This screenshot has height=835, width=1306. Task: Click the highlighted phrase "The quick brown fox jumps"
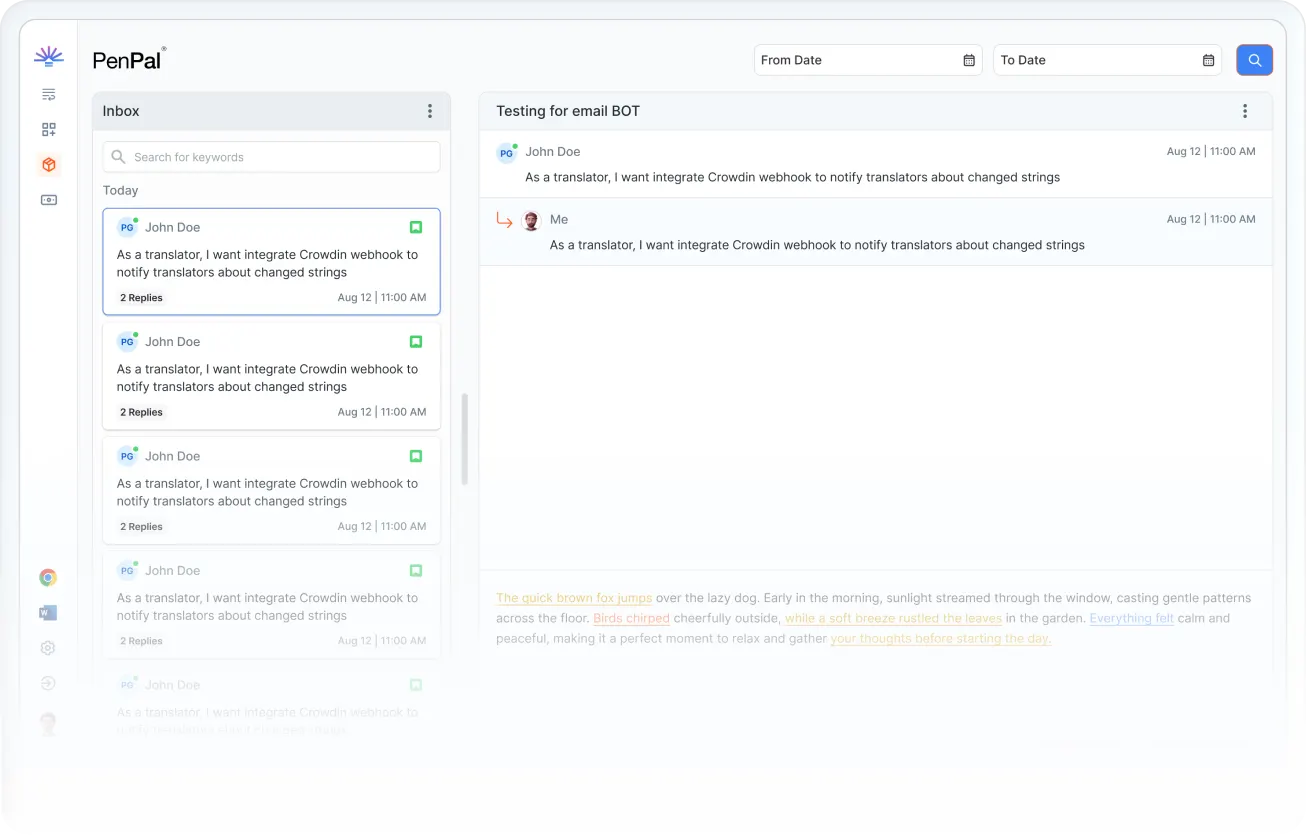pos(574,598)
